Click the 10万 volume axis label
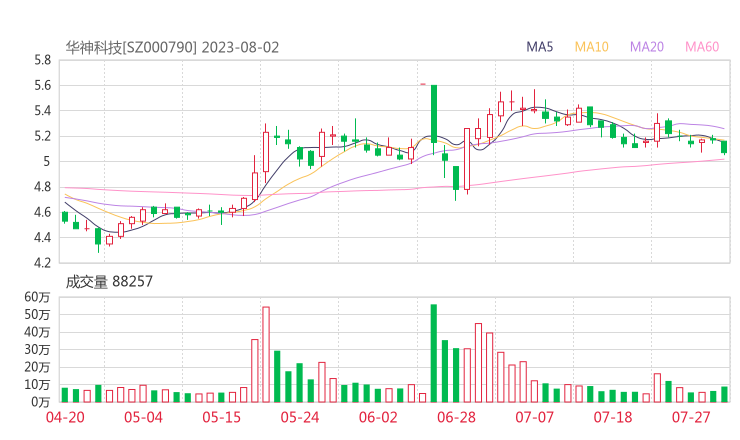This screenshot has width=740, height=440. [37, 385]
